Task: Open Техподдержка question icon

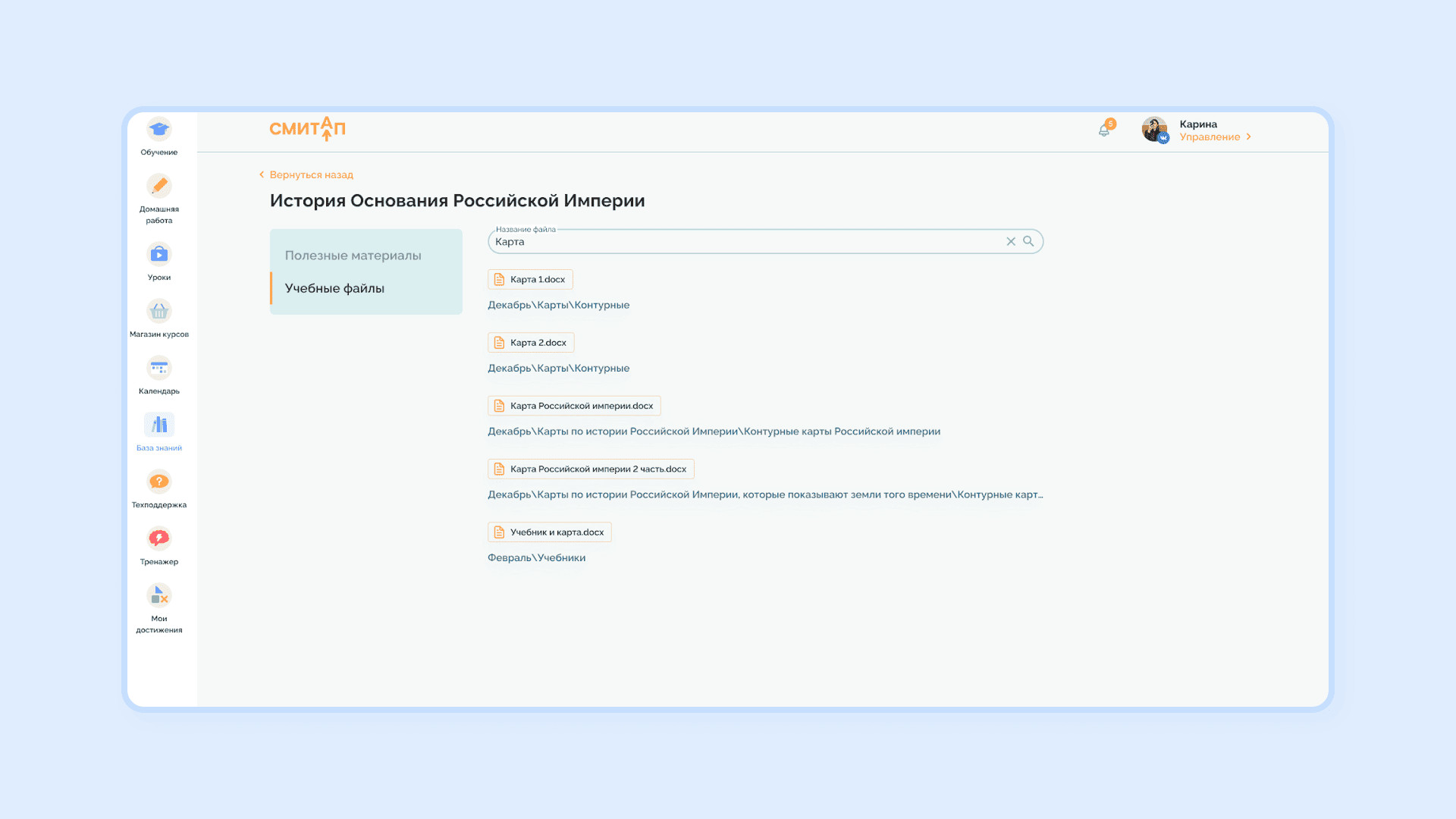Action: click(x=159, y=482)
